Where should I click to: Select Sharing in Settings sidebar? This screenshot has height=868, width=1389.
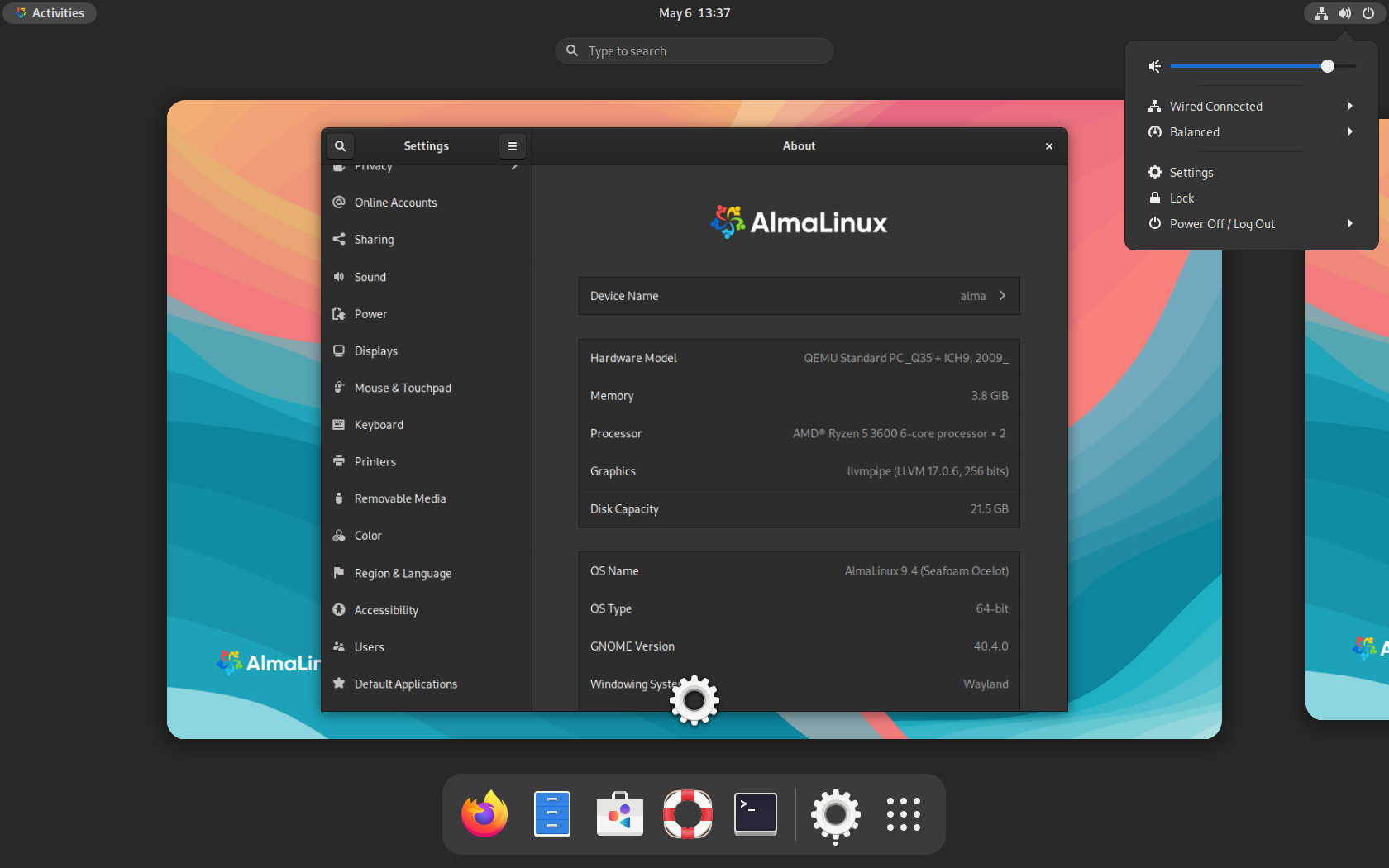426,239
